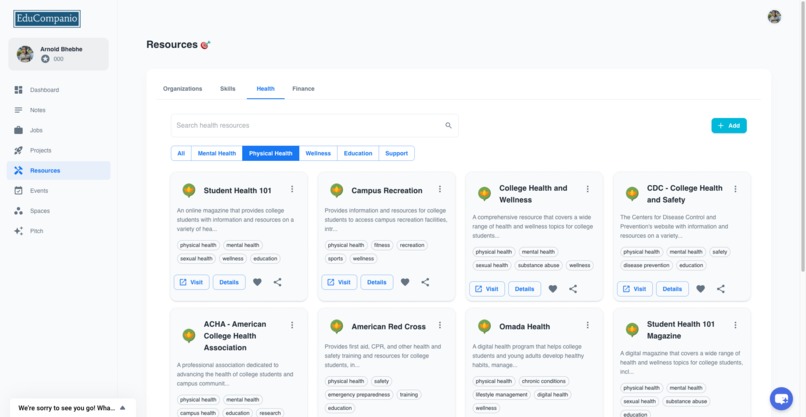Open the Projects rocket icon

point(19,150)
